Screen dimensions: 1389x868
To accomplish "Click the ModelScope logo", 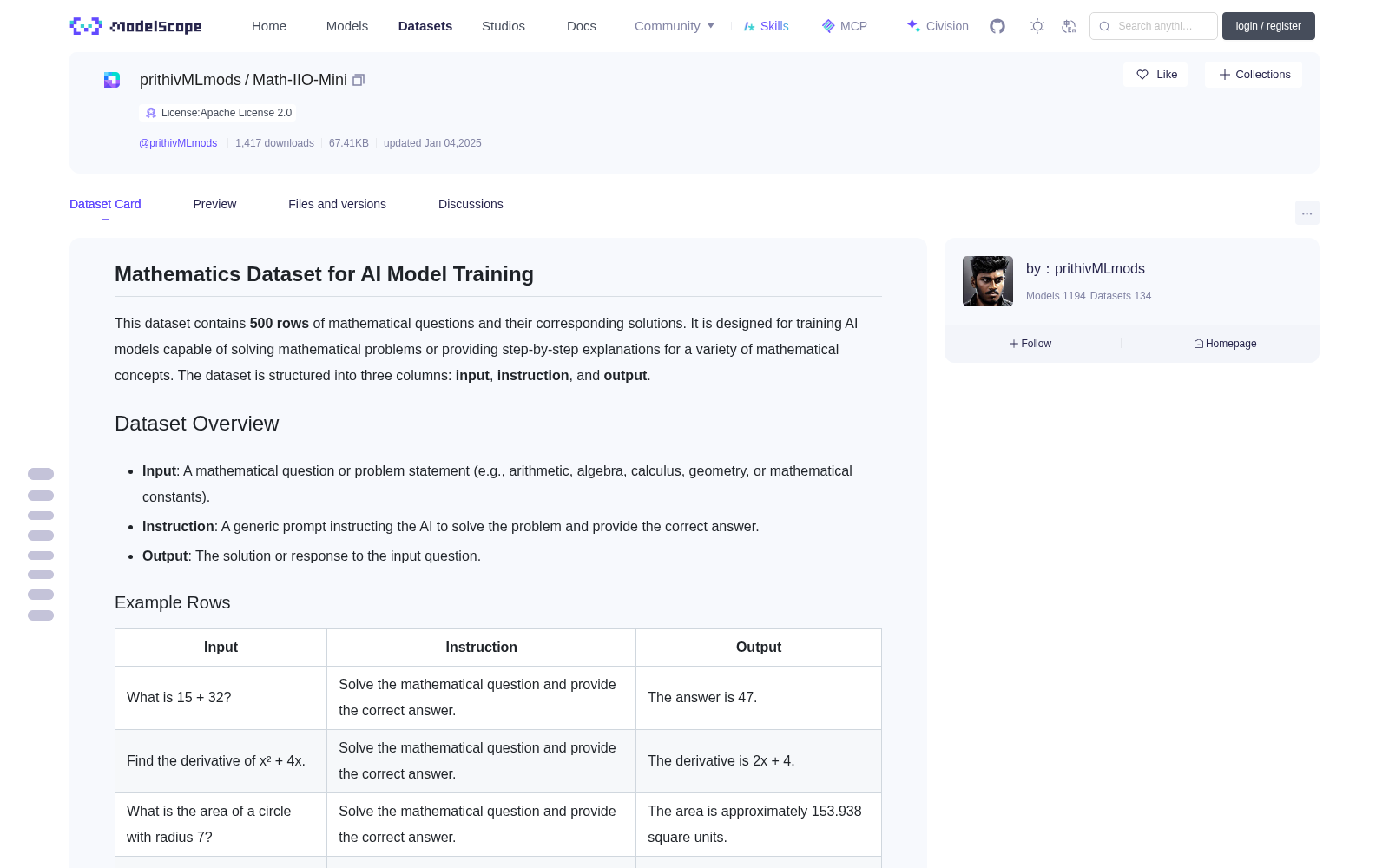I will click(136, 26).
